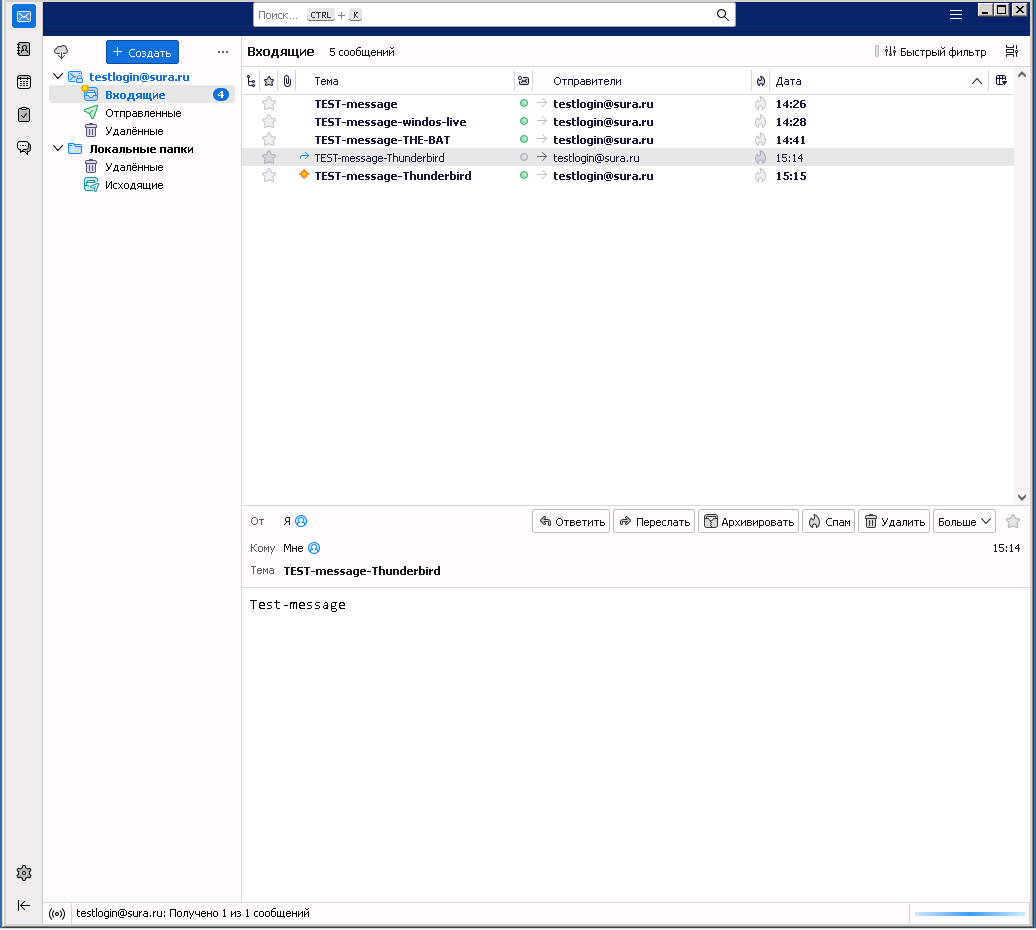The width and height of the screenshot is (1036, 930).
Task: Open the Tasks space icon
Action: pyautogui.click(x=24, y=115)
